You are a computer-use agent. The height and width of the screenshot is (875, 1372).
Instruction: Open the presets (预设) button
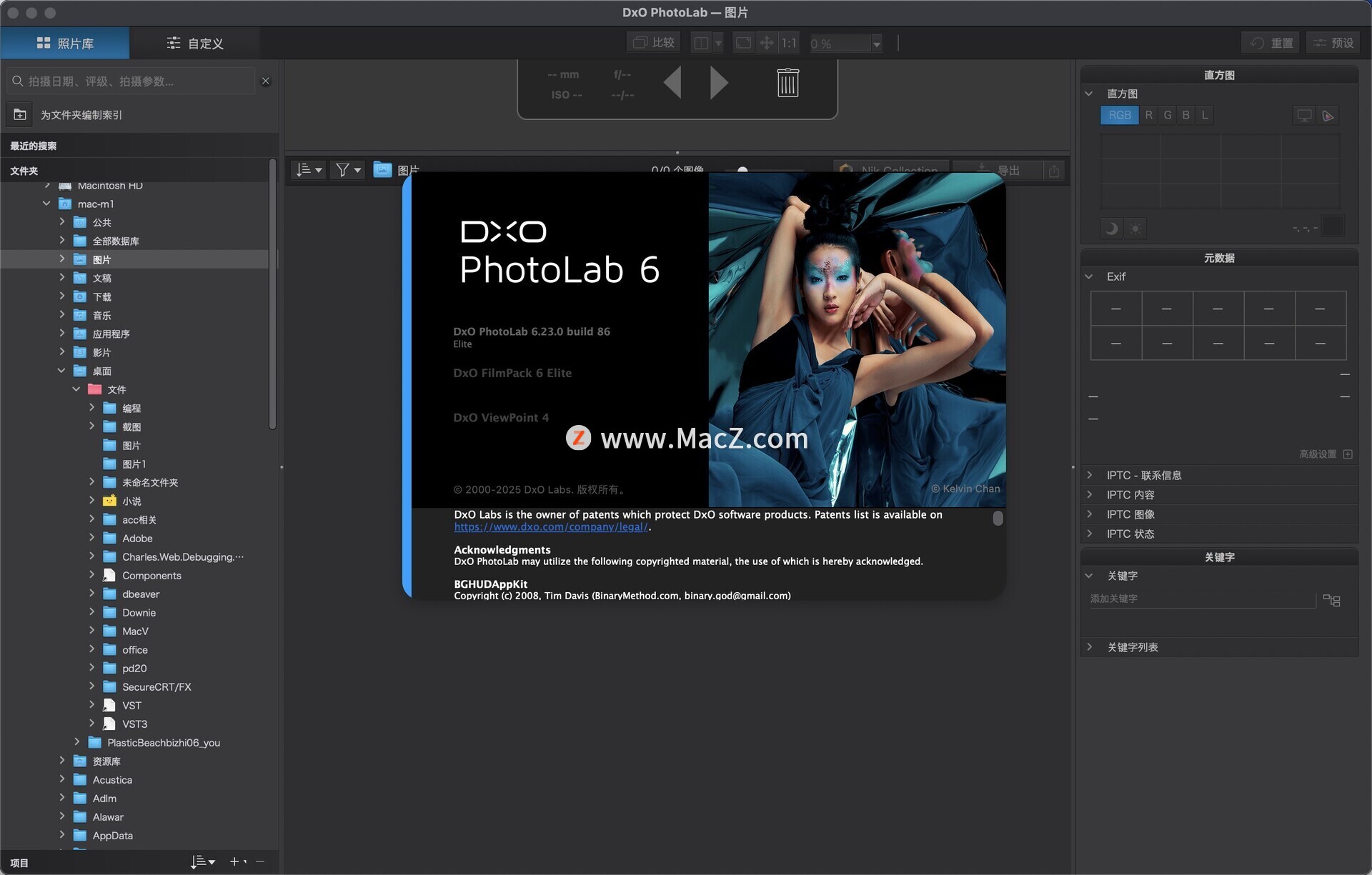click(1333, 43)
